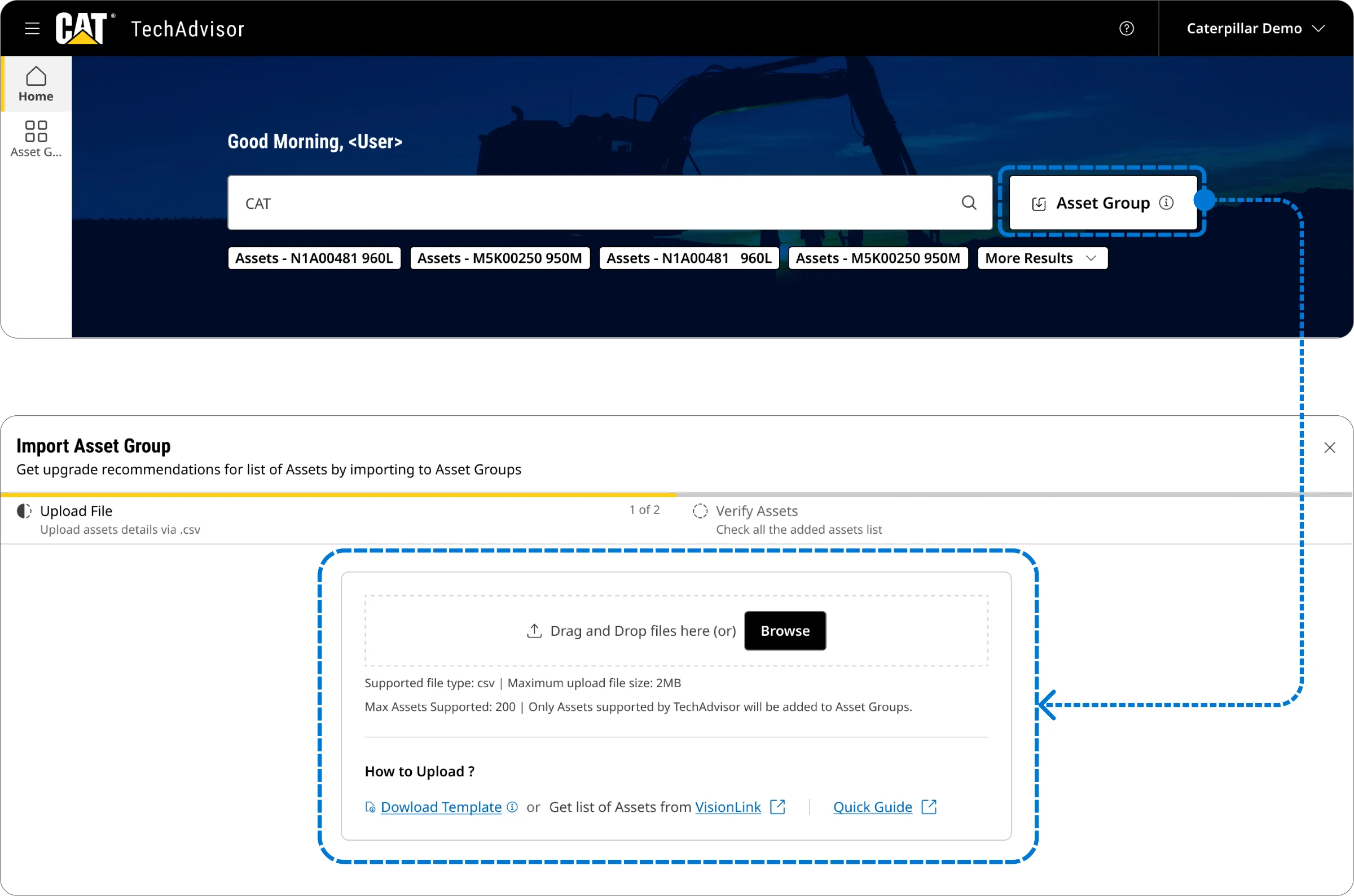Image resolution: width=1354 pixels, height=896 pixels.
Task: Select the first Assets - M5K00250 950M chip
Action: pyautogui.click(x=499, y=258)
